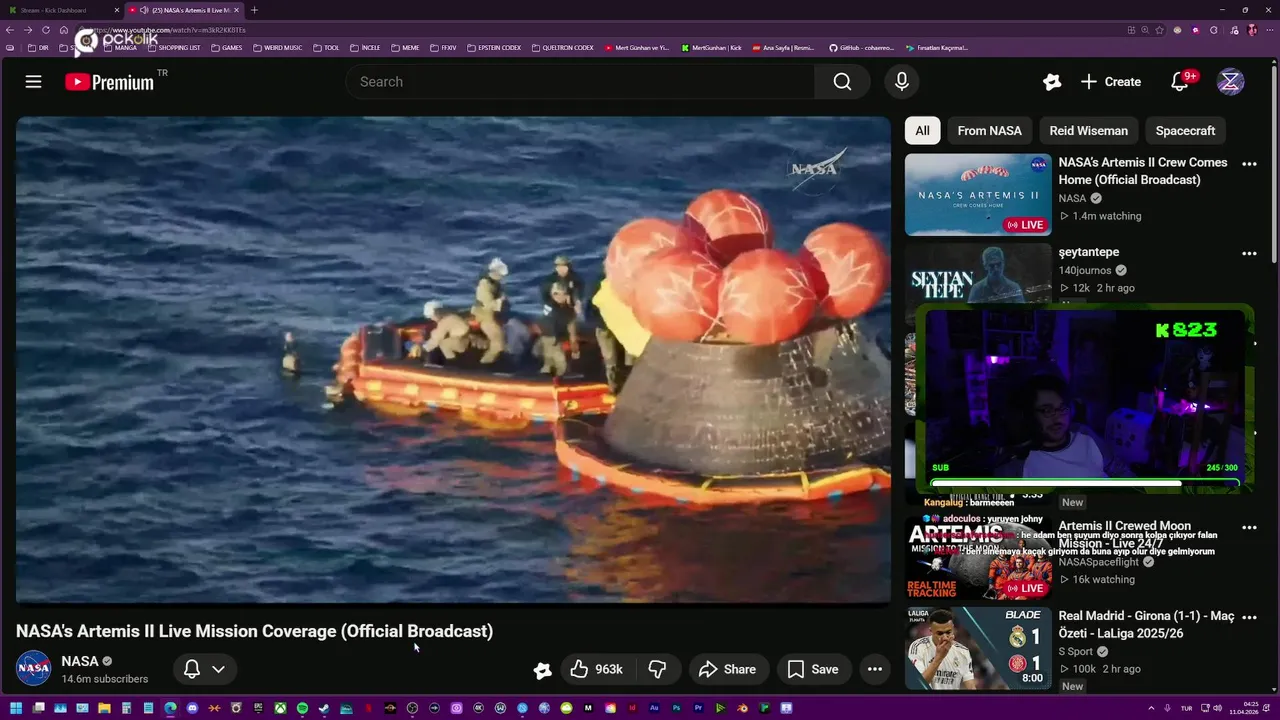Viewport: 1280px width, 720px height.
Task: Click the browser back arrow
Action: click(x=11, y=30)
